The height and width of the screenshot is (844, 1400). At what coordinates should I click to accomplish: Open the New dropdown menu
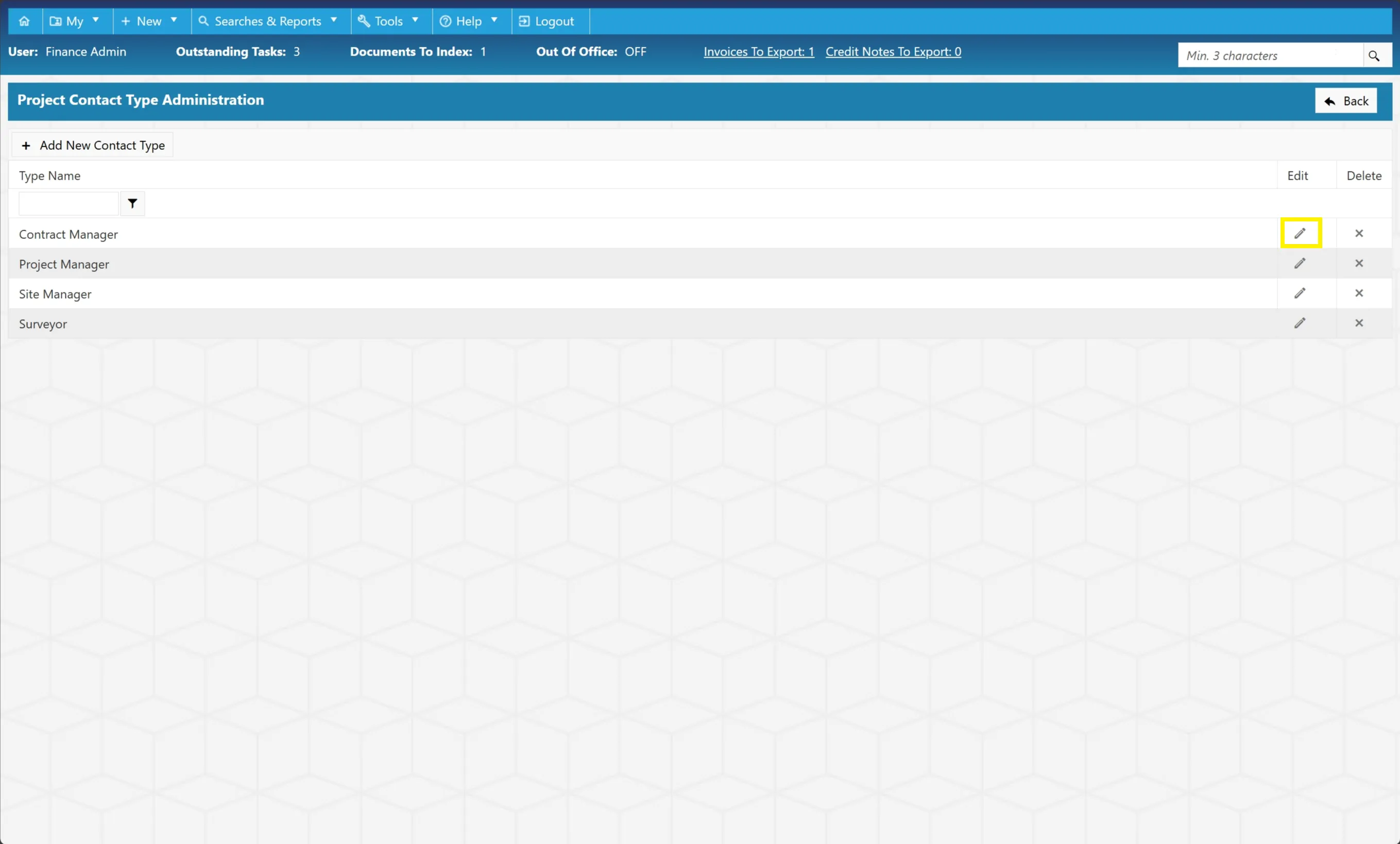[149, 21]
